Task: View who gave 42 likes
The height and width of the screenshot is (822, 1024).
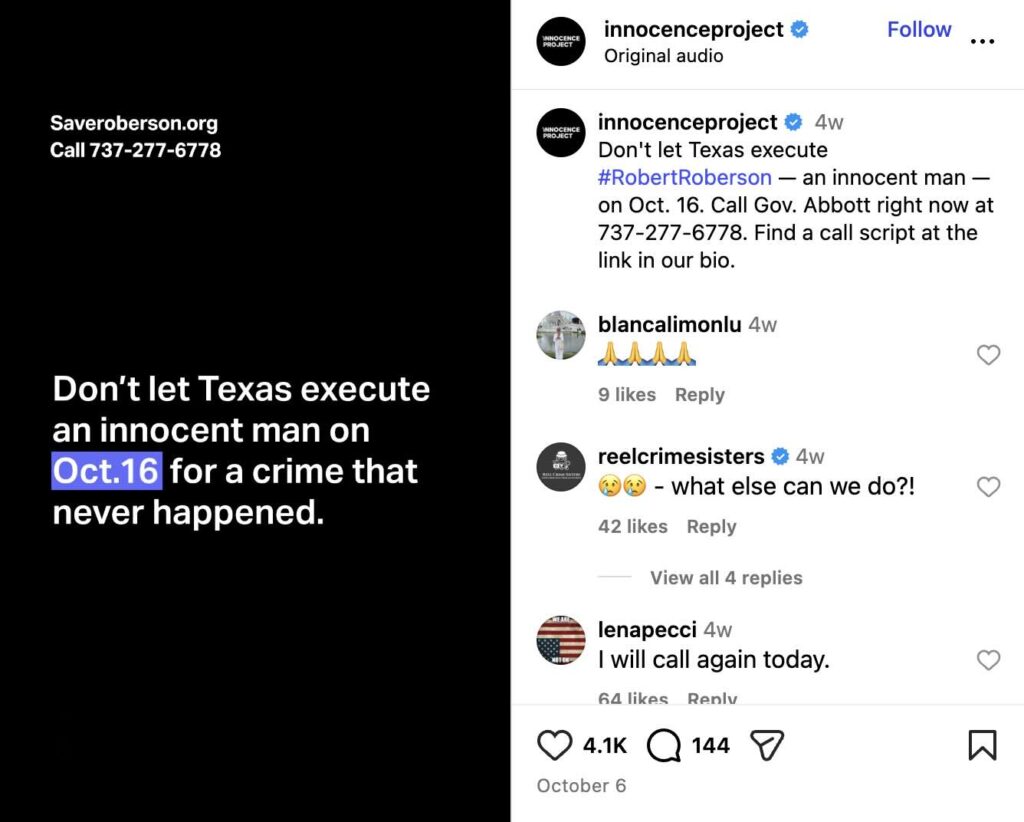Action: [x=632, y=526]
